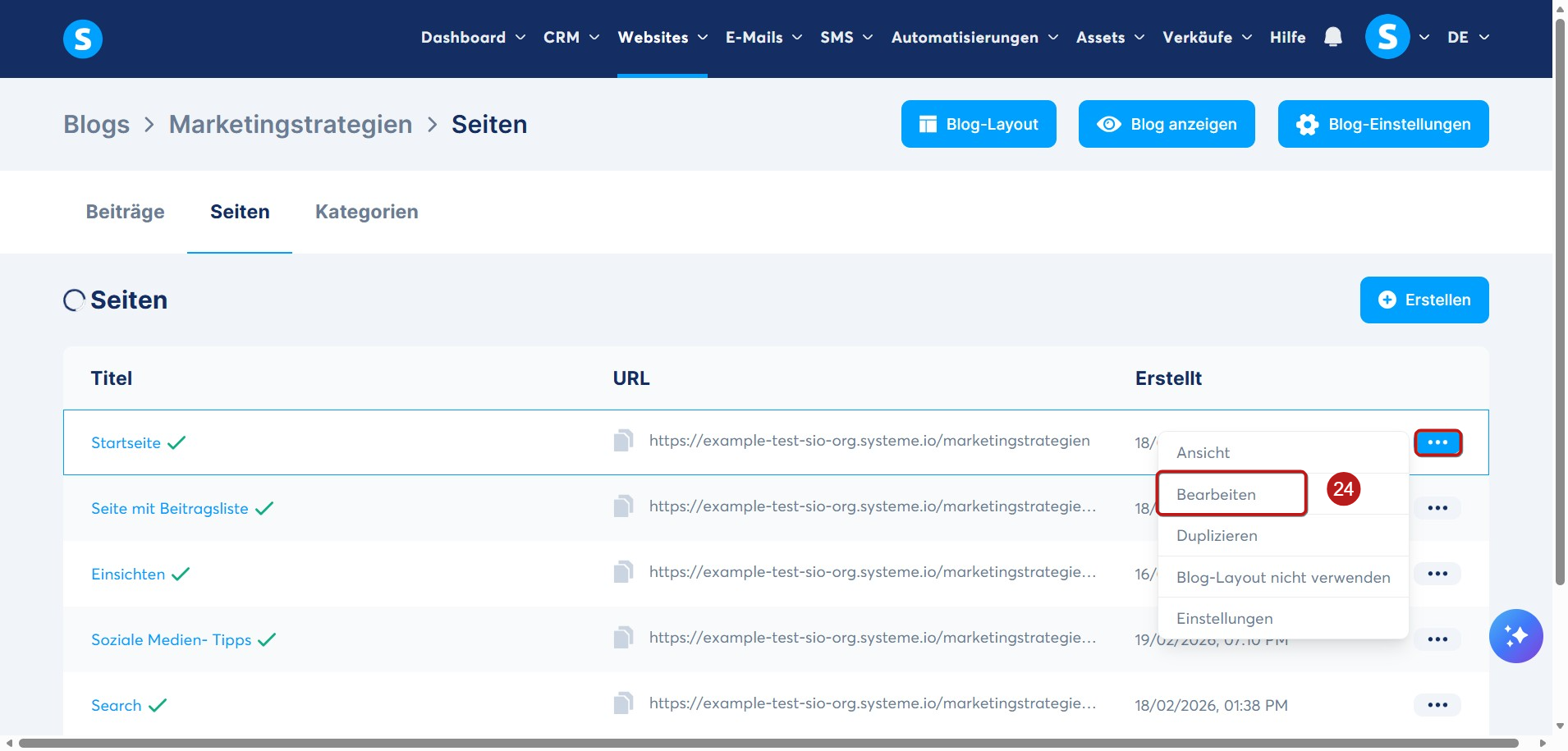Expand the Automatisierungen menu
Viewport: 1568px width, 751px height.
point(974,37)
